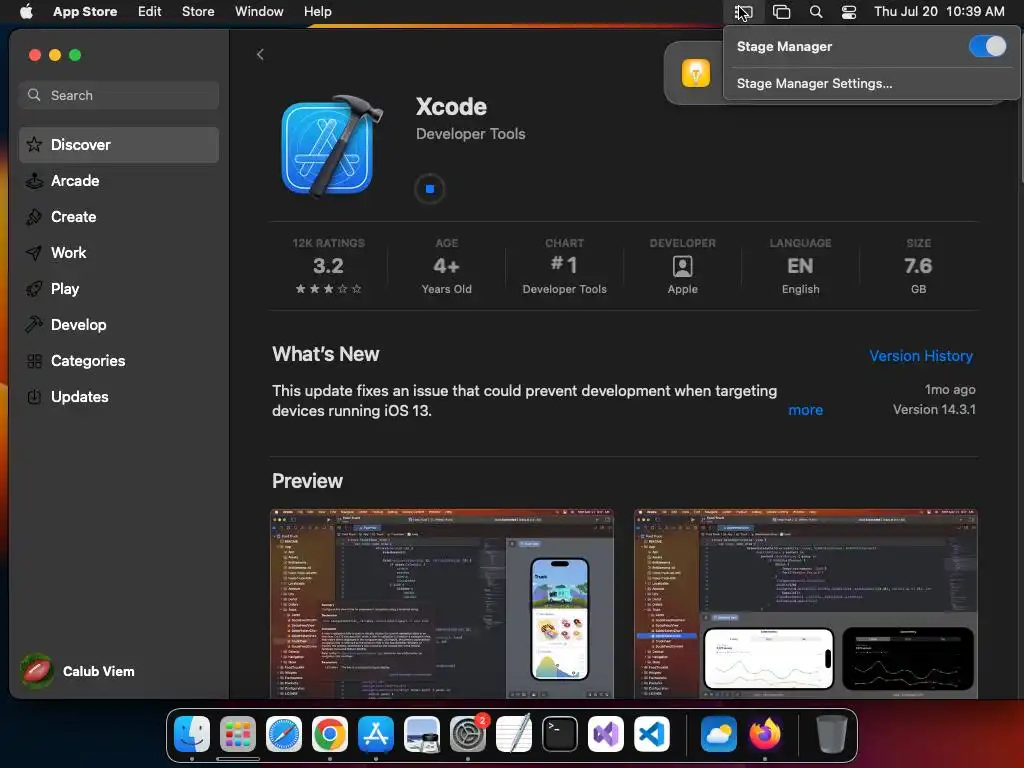1024x768 pixels.
Task: Open App Store from the Dock
Action: click(376, 734)
